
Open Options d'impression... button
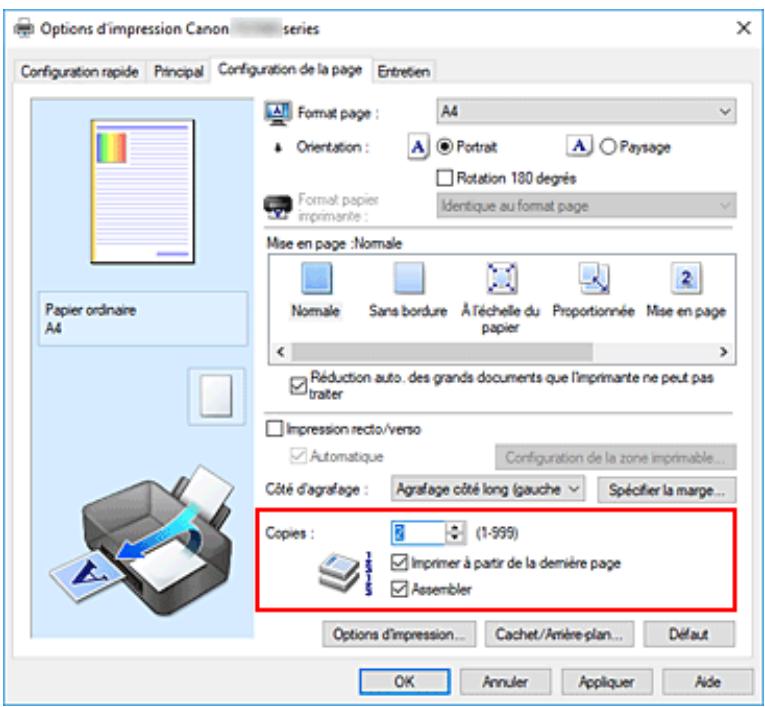point(399,634)
